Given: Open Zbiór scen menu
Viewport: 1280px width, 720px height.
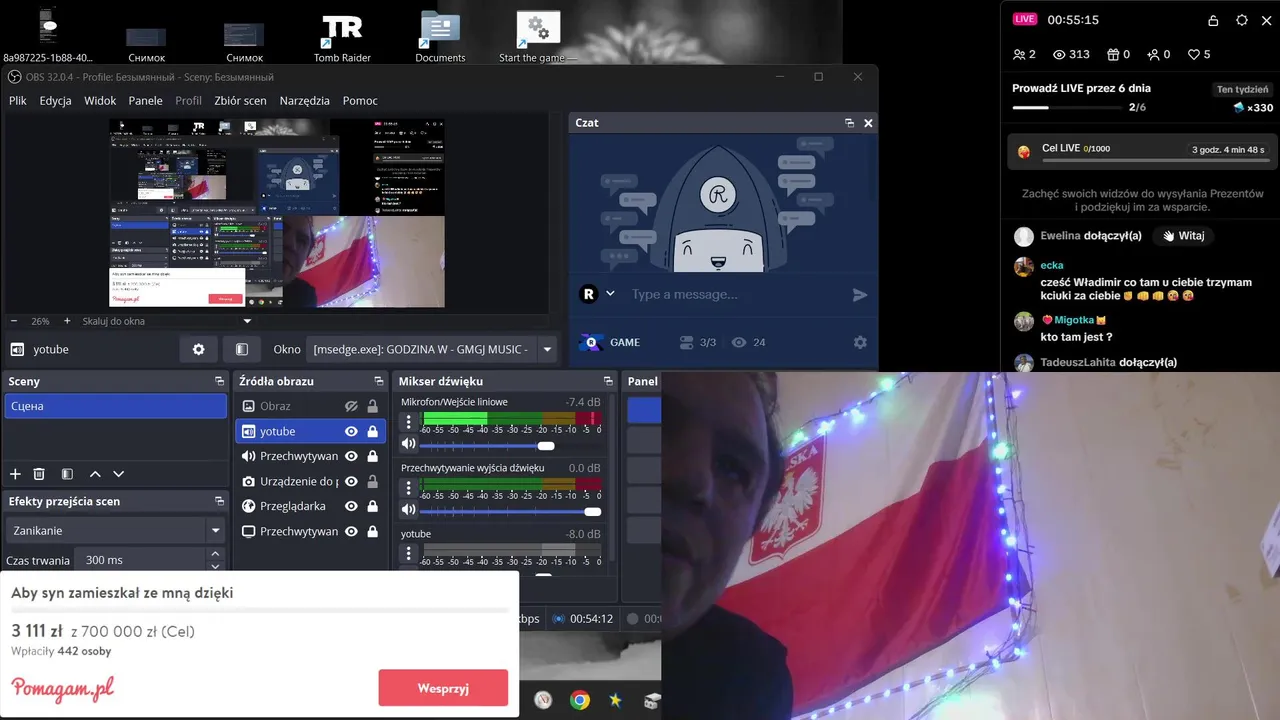Looking at the screenshot, I should tap(240, 100).
